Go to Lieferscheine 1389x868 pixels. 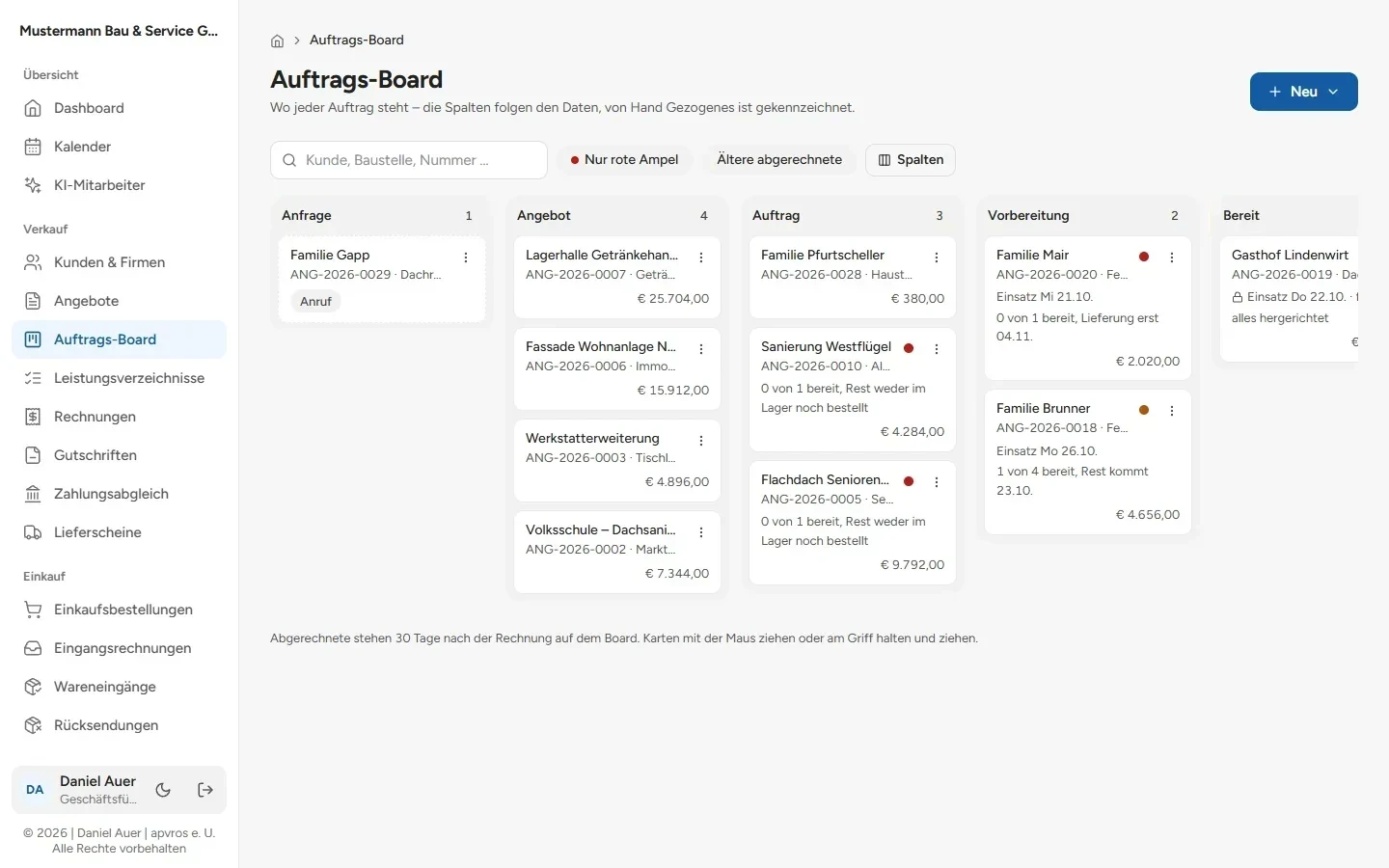pyautogui.click(x=120, y=532)
